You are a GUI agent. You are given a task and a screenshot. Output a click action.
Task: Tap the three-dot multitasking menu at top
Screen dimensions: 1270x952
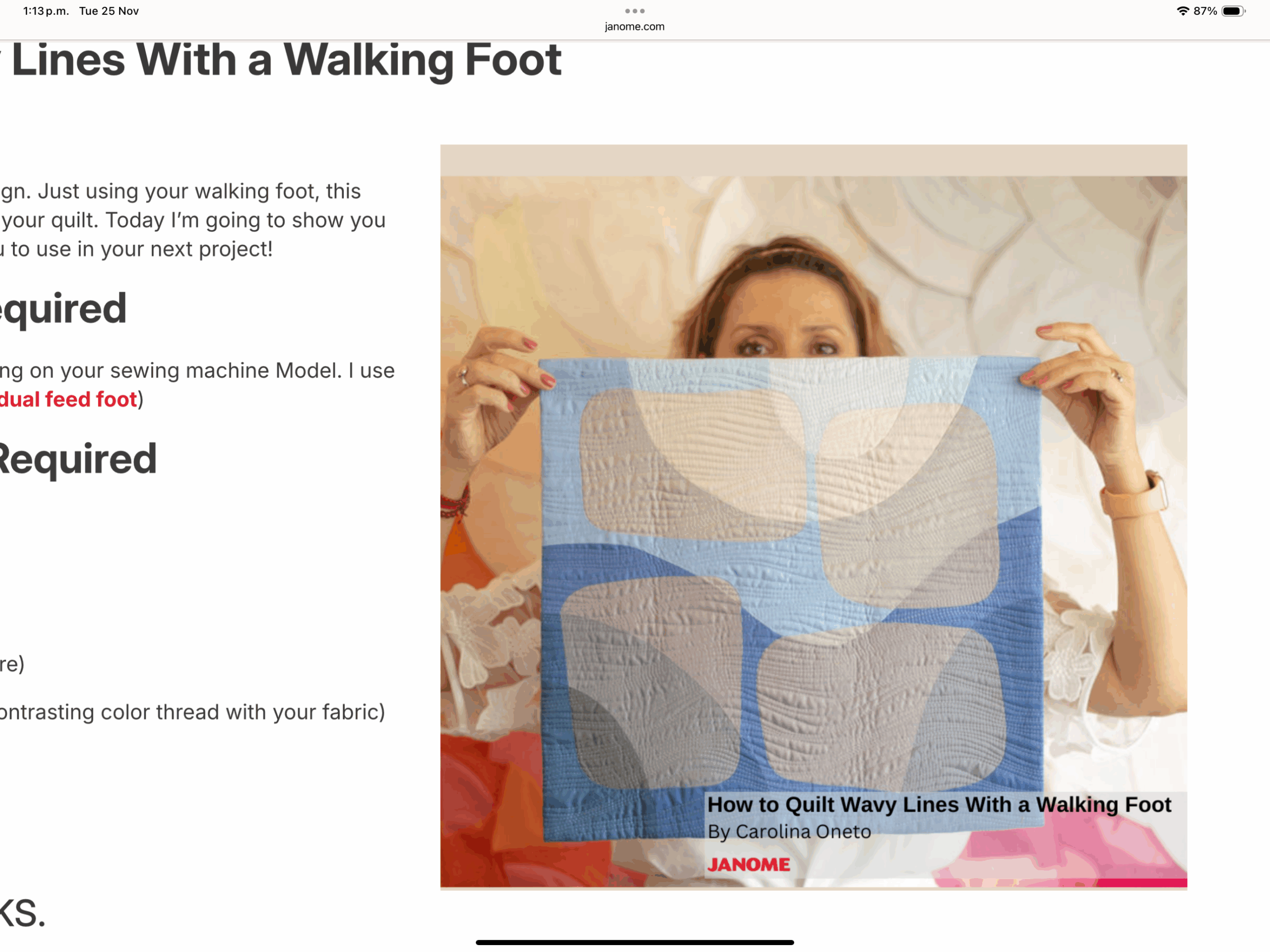click(635, 11)
